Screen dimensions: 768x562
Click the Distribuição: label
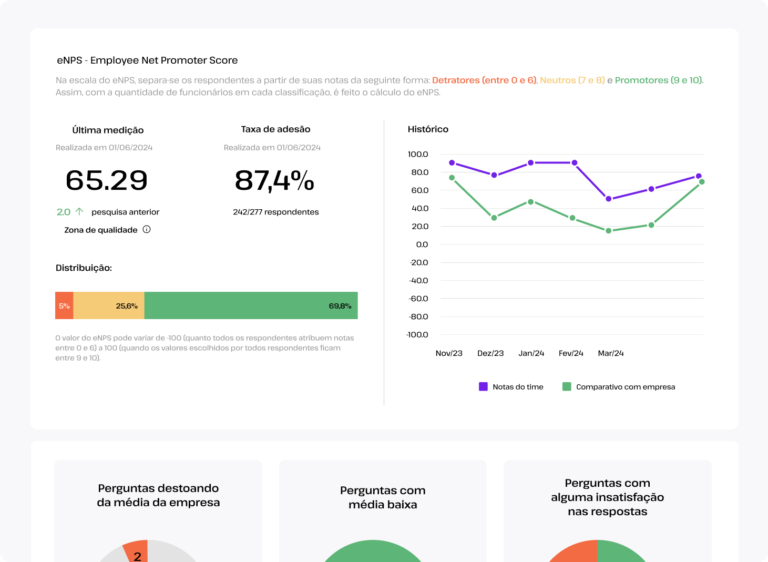click(83, 268)
